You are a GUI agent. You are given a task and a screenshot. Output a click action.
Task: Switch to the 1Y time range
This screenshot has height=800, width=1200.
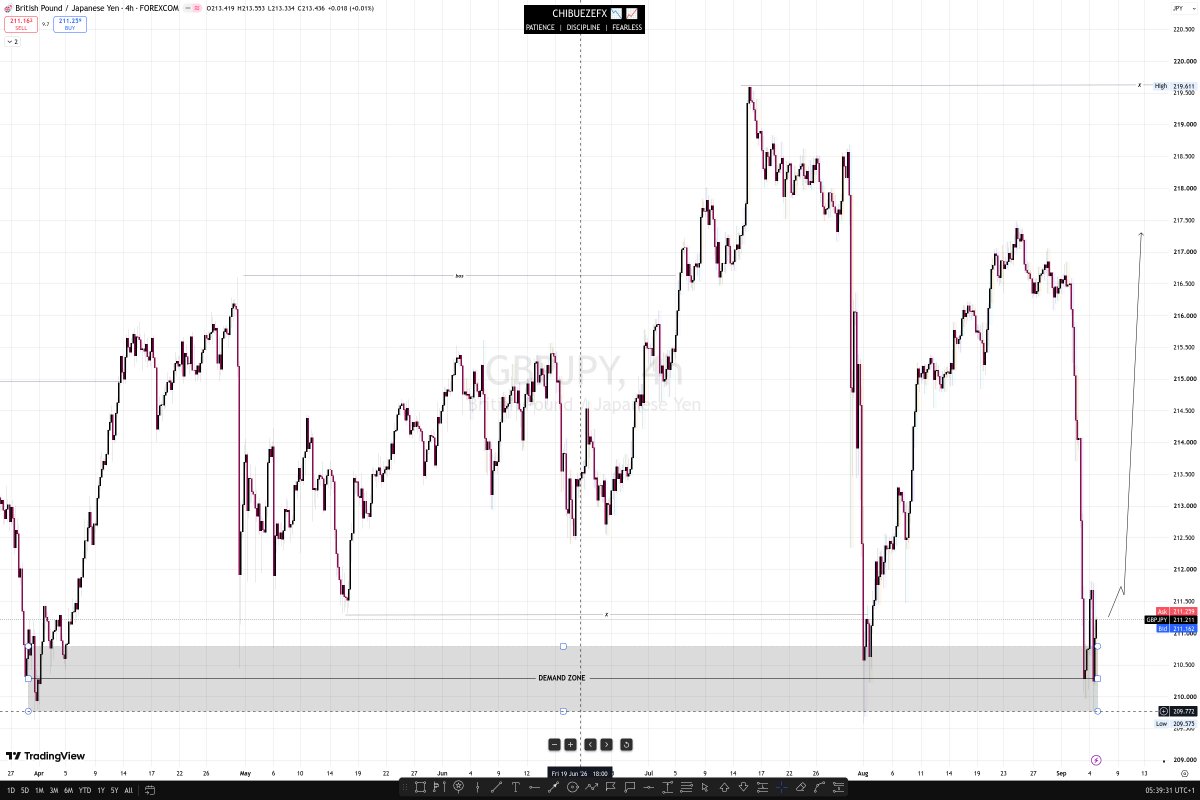point(100,790)
